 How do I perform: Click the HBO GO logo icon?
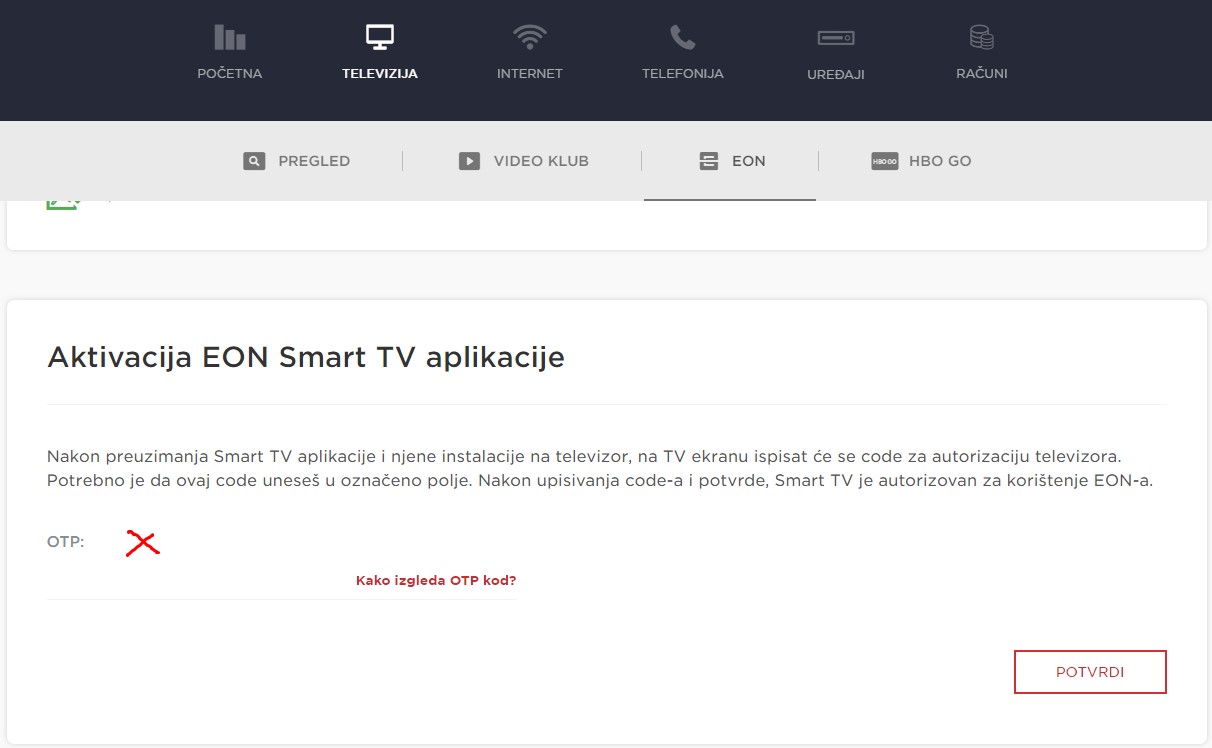coord(885,161)
